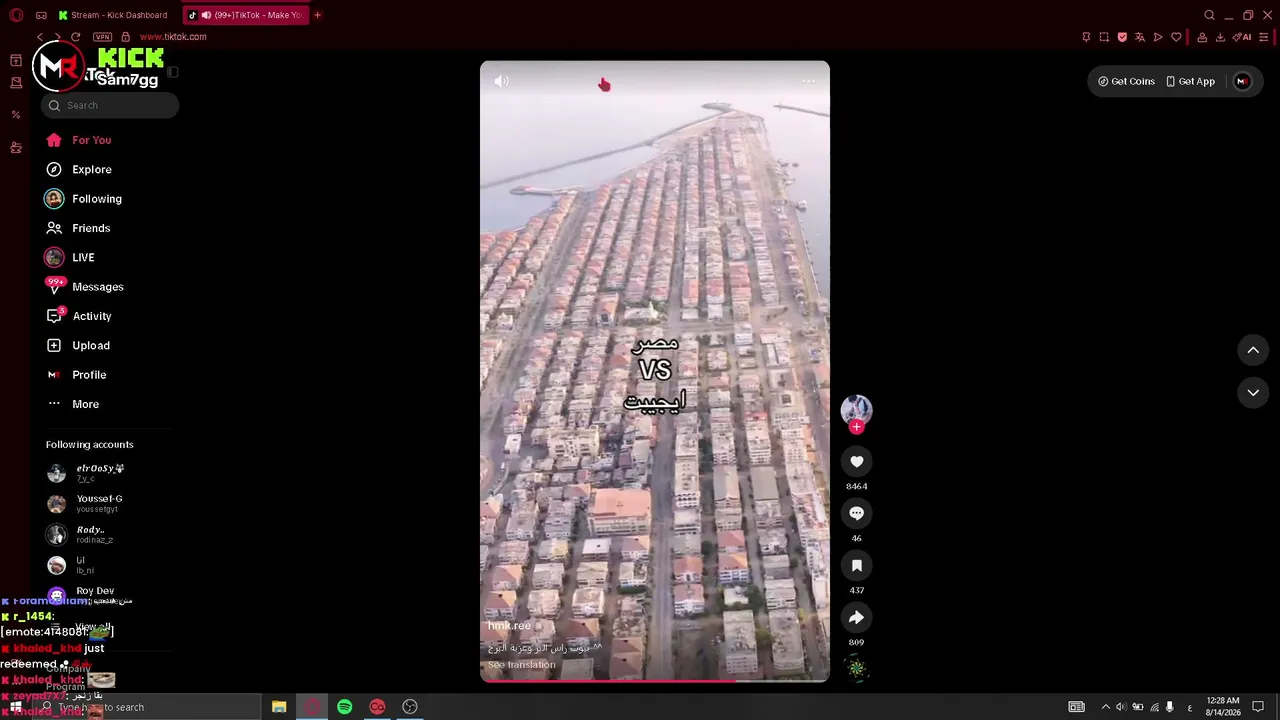The height and width of the screenshot is (720, 1280).
Task: Open the browser downloads icon
Action: (x=1220, y=37)
